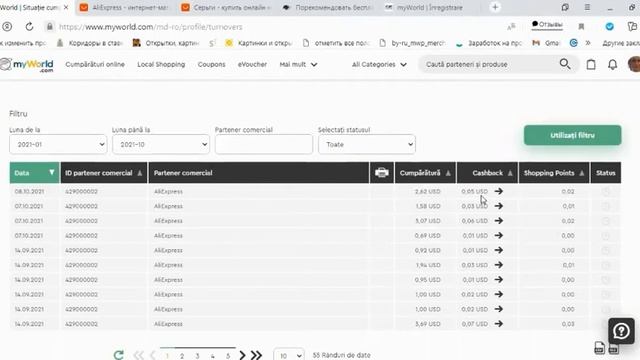Expand the All Categories dropdown
The image size is (640, 360).
pyautogui.click(x=379, y=64)
